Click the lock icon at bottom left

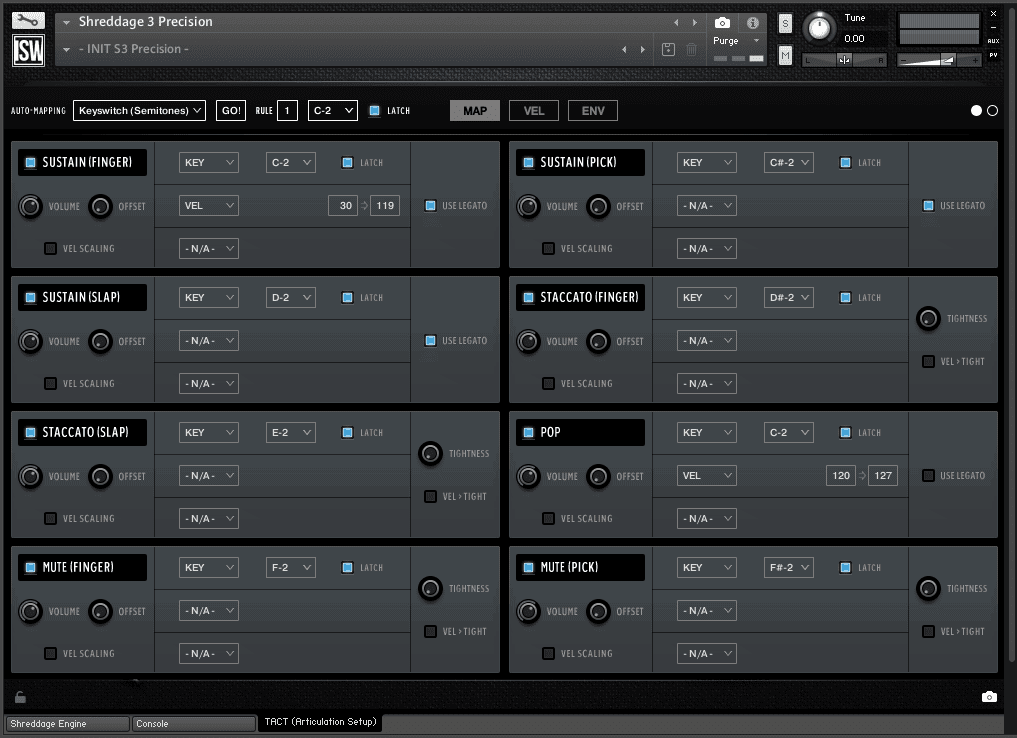20,697
